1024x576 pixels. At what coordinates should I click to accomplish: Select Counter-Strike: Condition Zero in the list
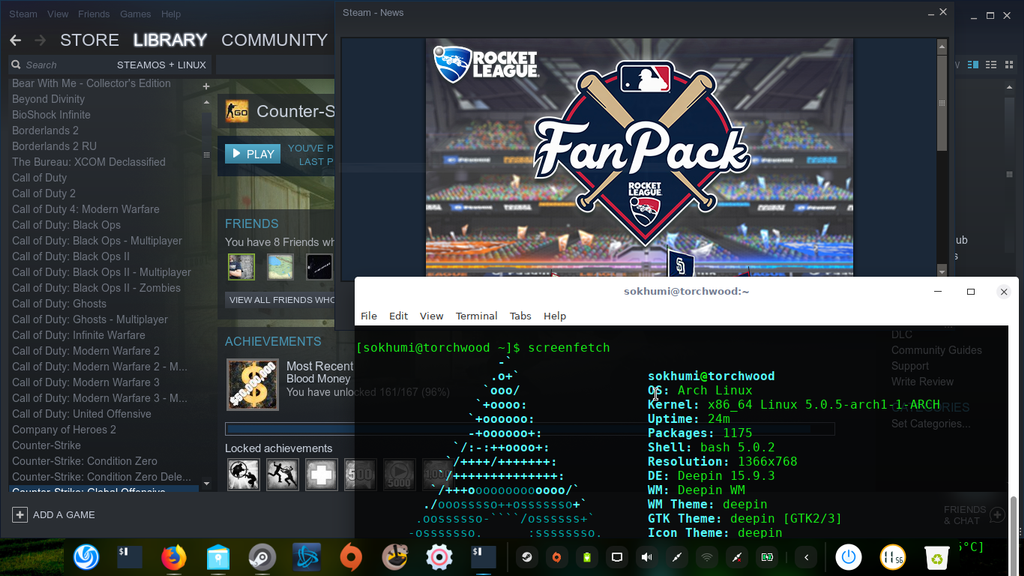(x=85, y=461)
